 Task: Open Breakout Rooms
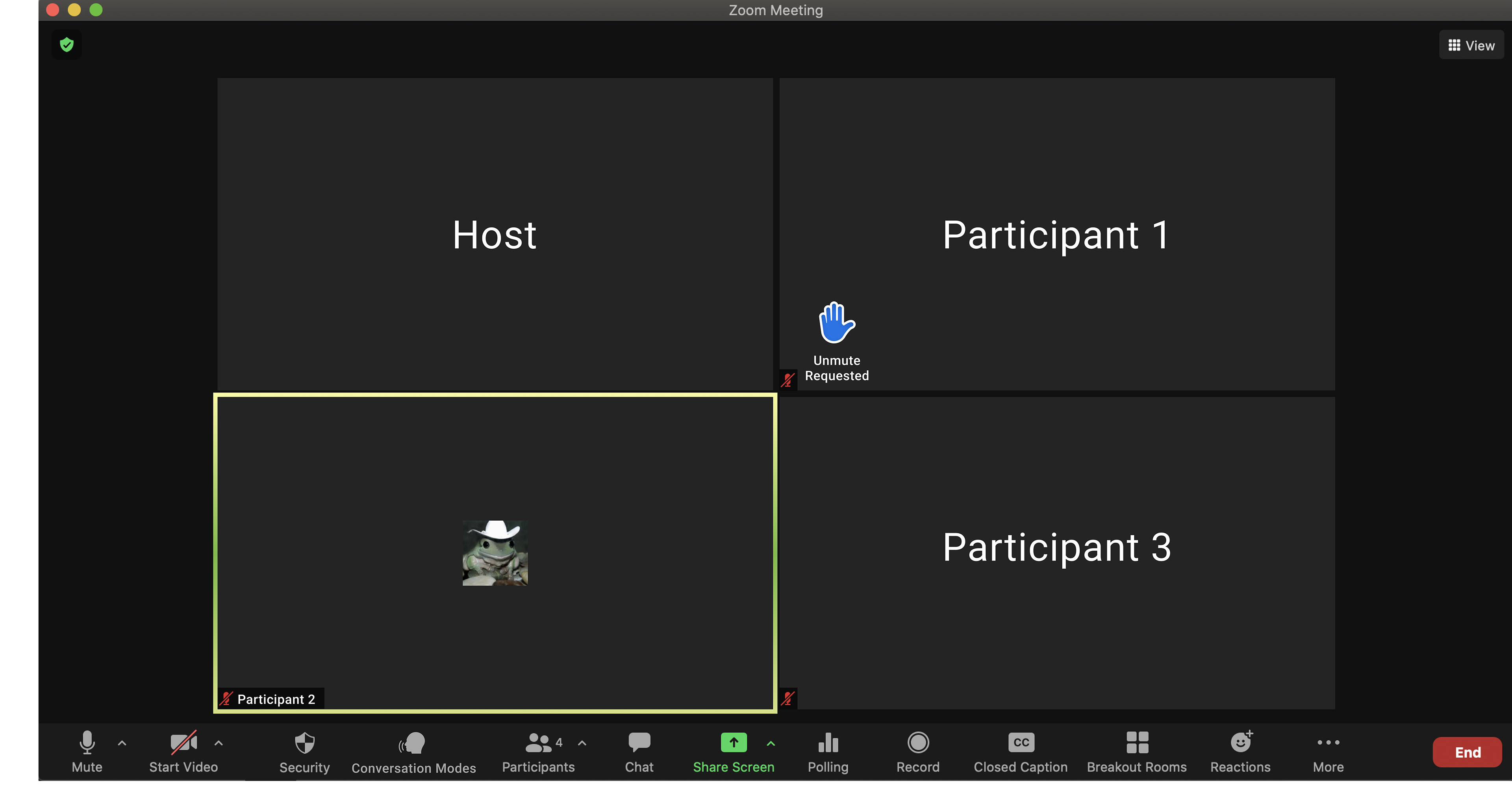(1137, 752)
